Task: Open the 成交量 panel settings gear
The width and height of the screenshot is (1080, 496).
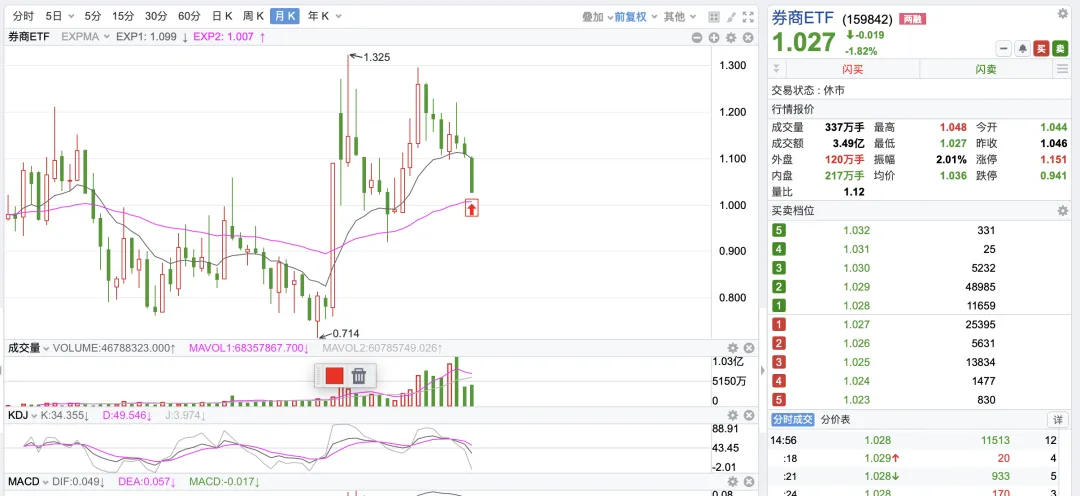Action: (733, 349)
